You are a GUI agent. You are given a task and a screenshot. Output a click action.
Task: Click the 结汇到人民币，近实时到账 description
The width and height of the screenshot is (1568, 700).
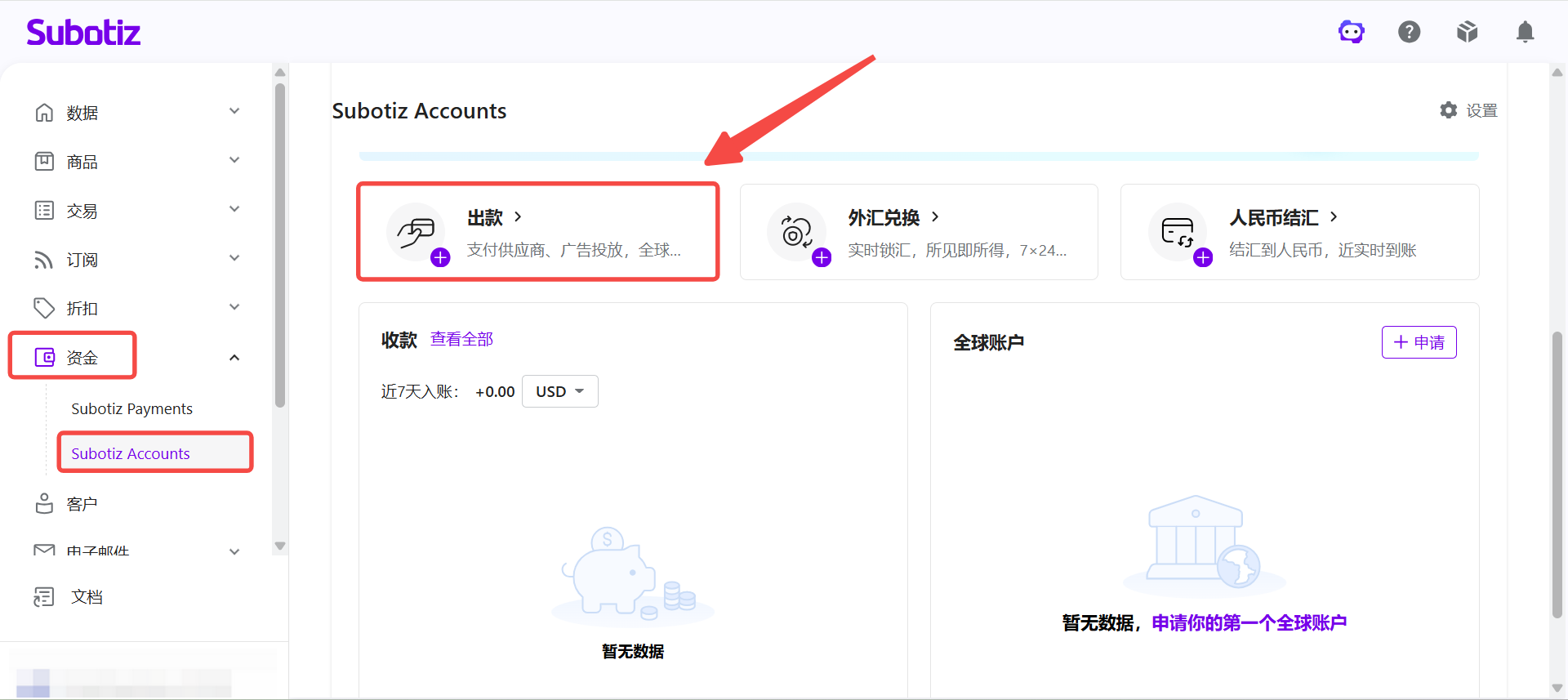1323,250
